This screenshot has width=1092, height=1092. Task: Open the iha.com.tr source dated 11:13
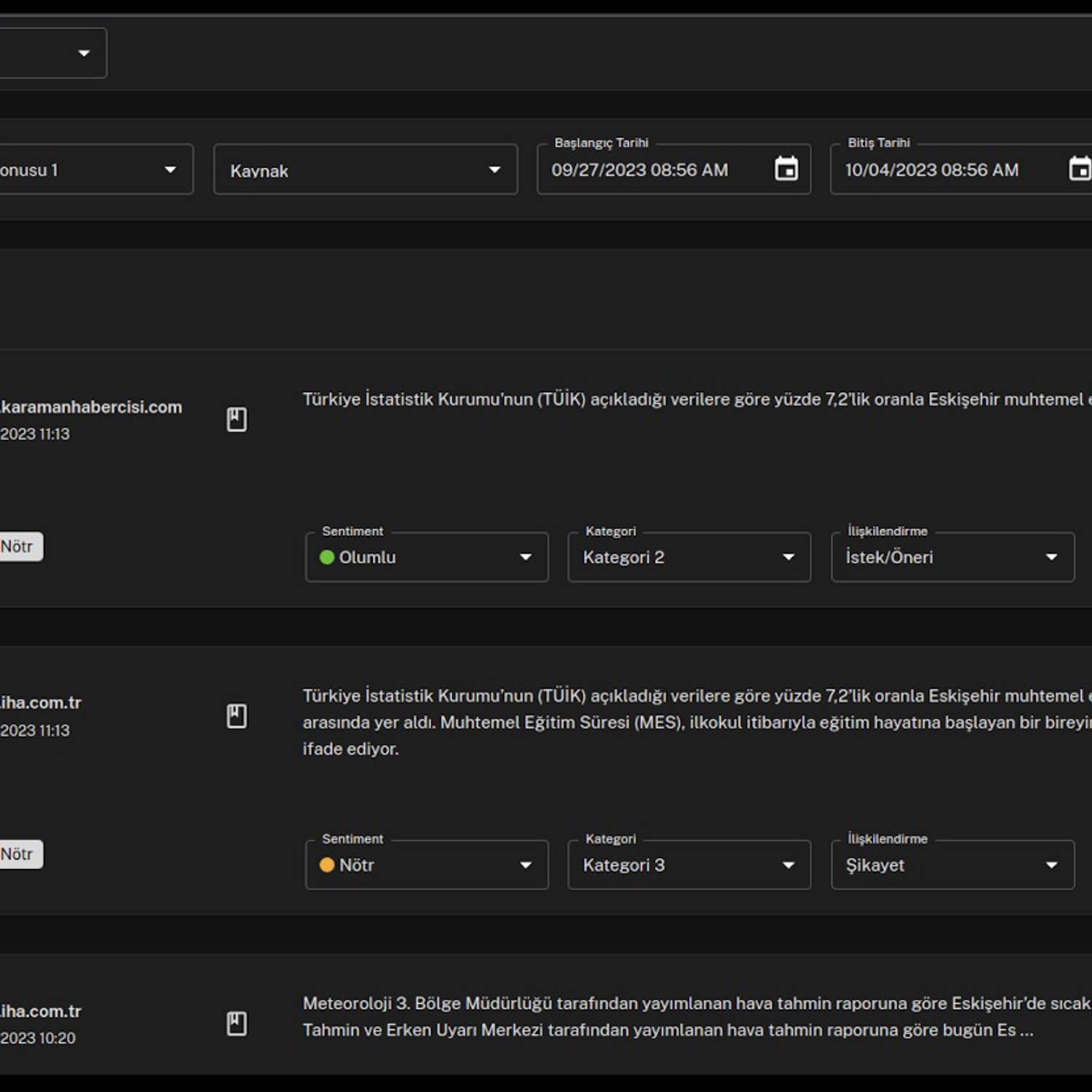point(41,703)
